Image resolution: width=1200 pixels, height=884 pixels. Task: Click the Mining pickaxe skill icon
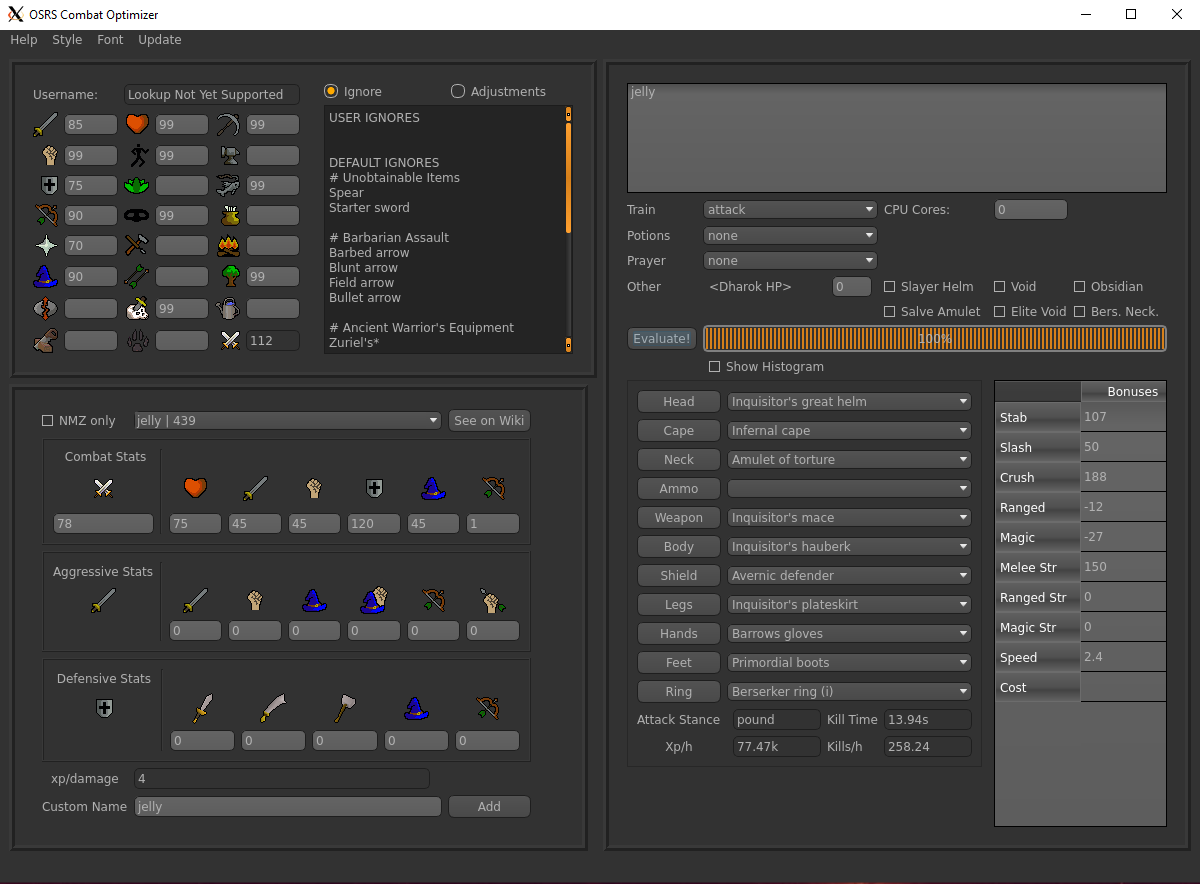[x=228, y=125]
